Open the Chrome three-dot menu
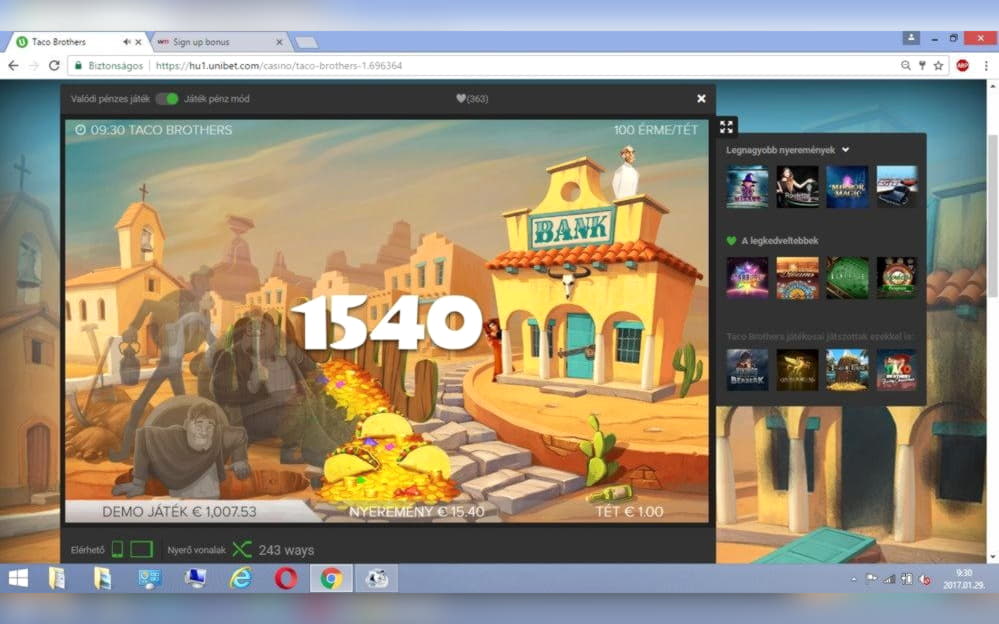The image size is (999, 624). [x=986, y=66]
